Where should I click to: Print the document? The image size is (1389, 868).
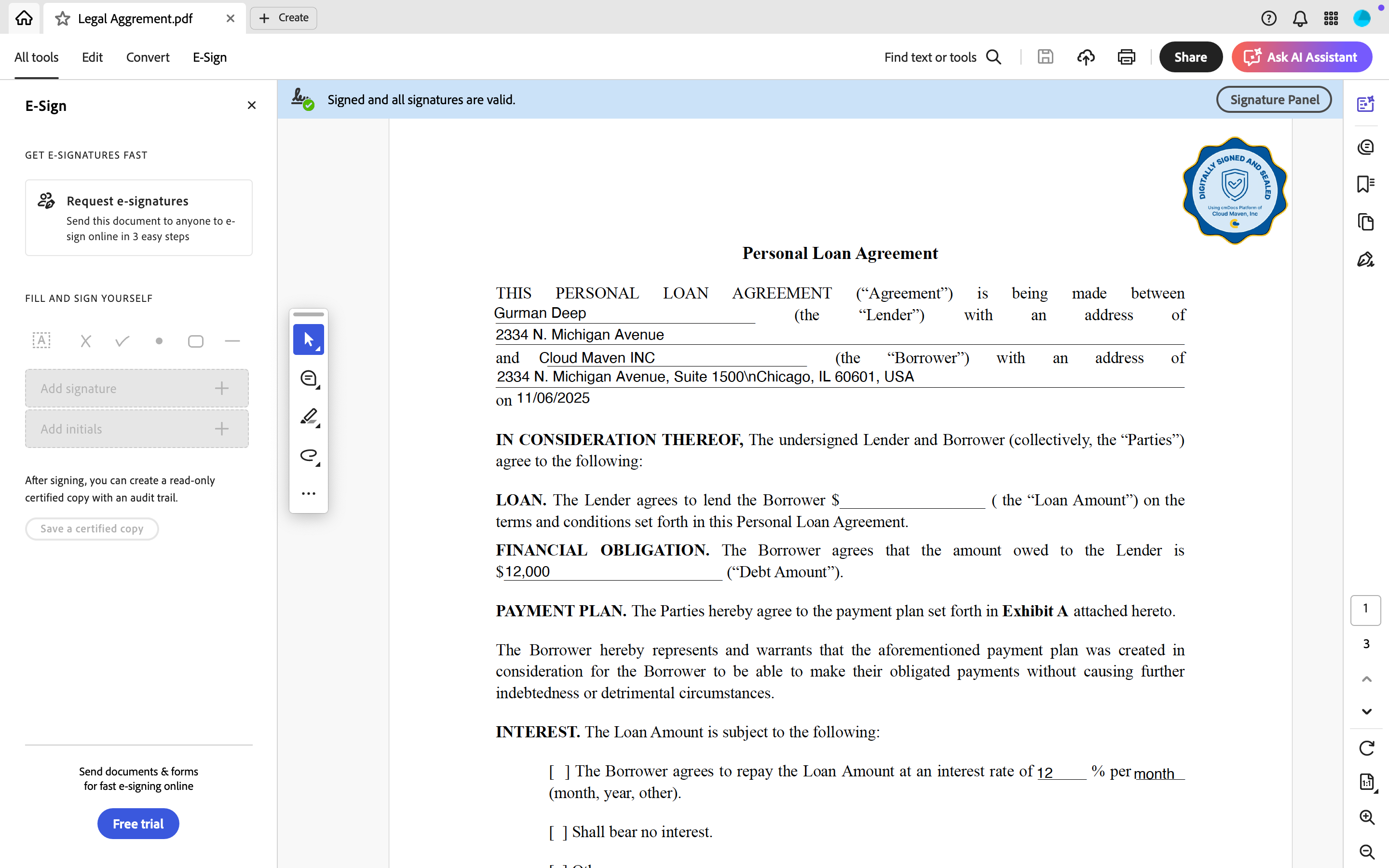[1126, 57]
